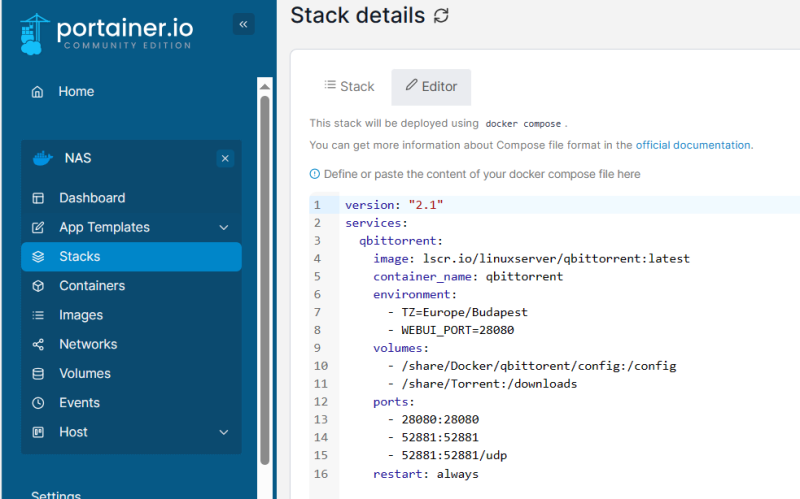Click the portainer.io logo

(106, 34)
